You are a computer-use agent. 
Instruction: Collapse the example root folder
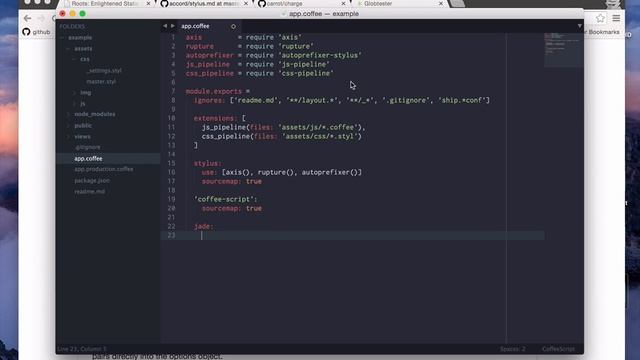pyautogui.click(x=62, y=38)
